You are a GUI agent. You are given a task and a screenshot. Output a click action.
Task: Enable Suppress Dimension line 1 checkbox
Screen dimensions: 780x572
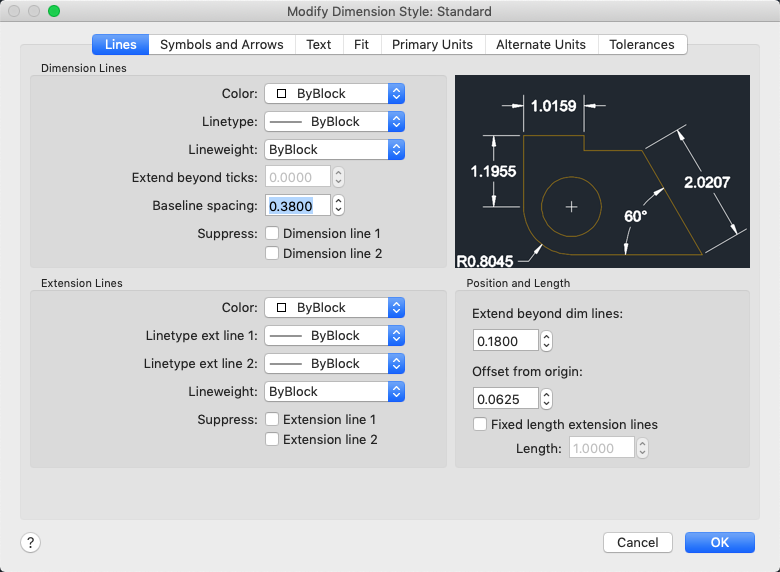(x=272, y=233)
